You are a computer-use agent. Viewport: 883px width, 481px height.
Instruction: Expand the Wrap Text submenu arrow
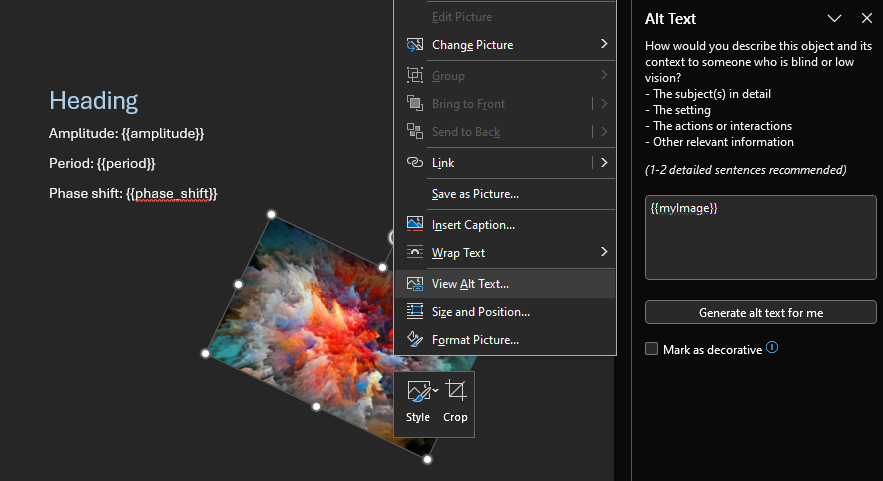(x=604, y=252)
